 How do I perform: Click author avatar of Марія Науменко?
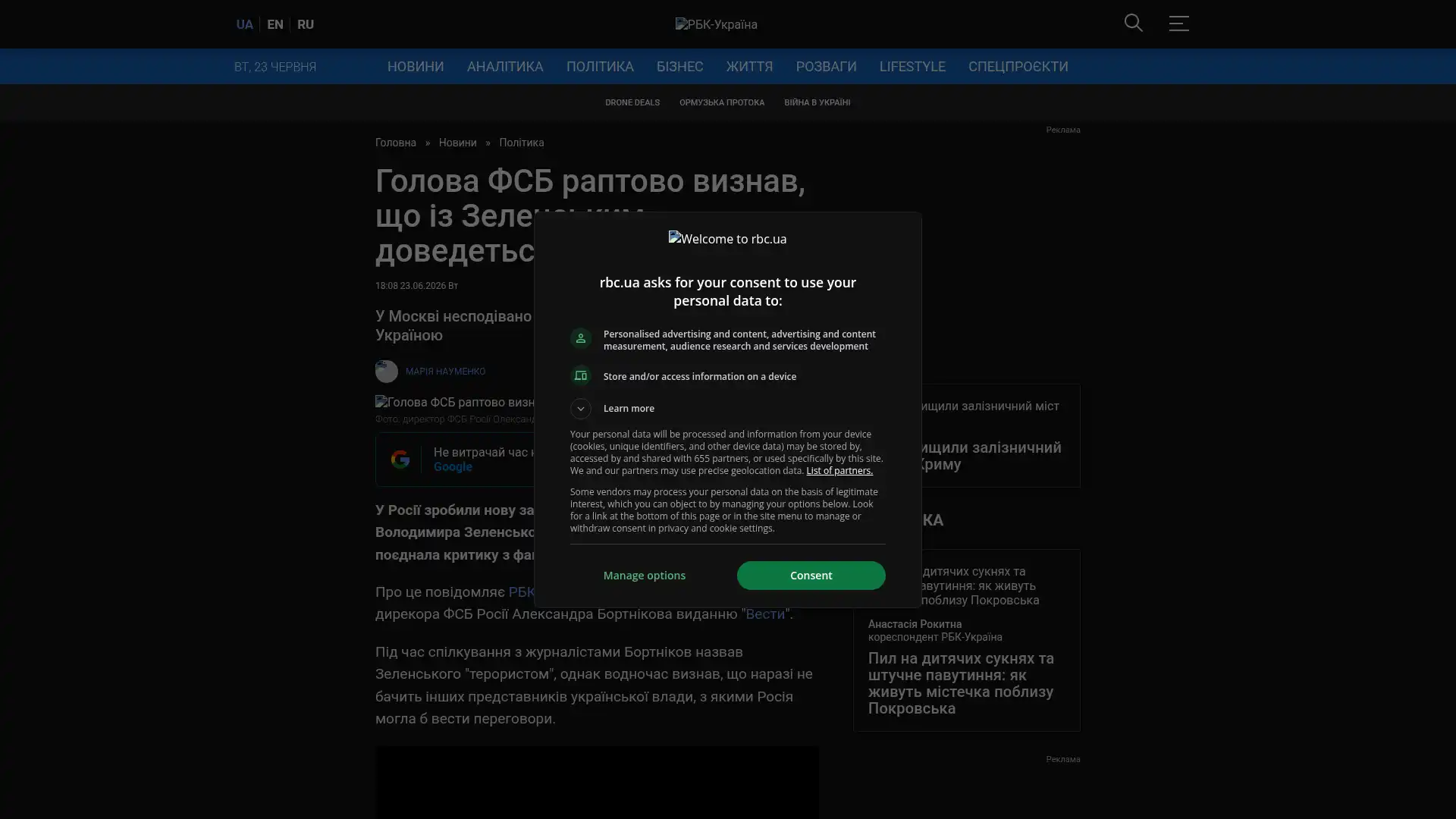[x=387, y=372]
